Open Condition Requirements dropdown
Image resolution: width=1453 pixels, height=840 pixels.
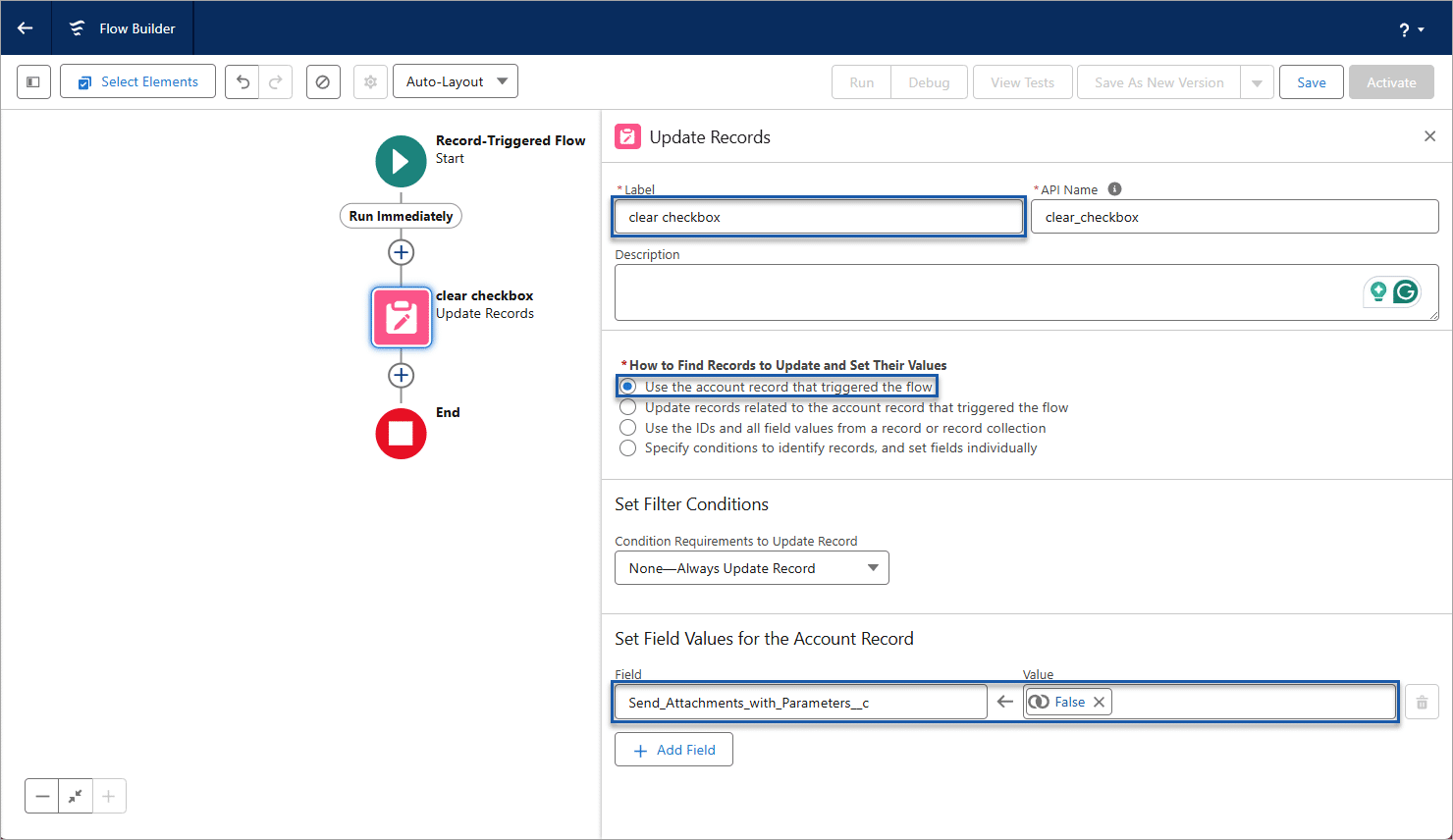pyautogui.click(x=752, y=568)
